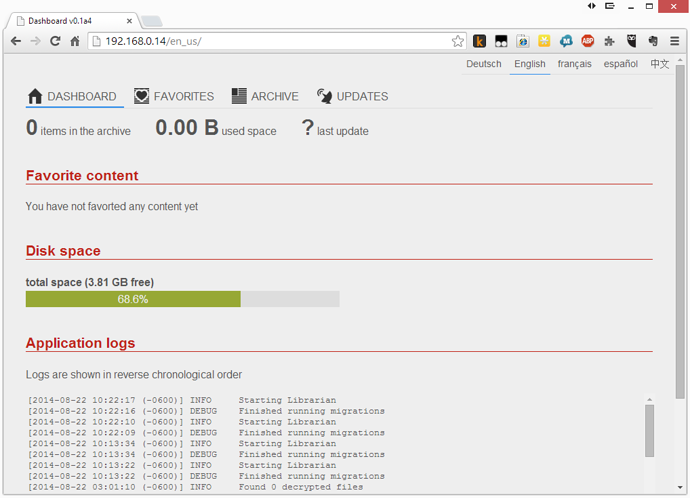Go to the Updates tab
Image resolution: width=690 pixels, height=498 pixels.
coord(352,96)
